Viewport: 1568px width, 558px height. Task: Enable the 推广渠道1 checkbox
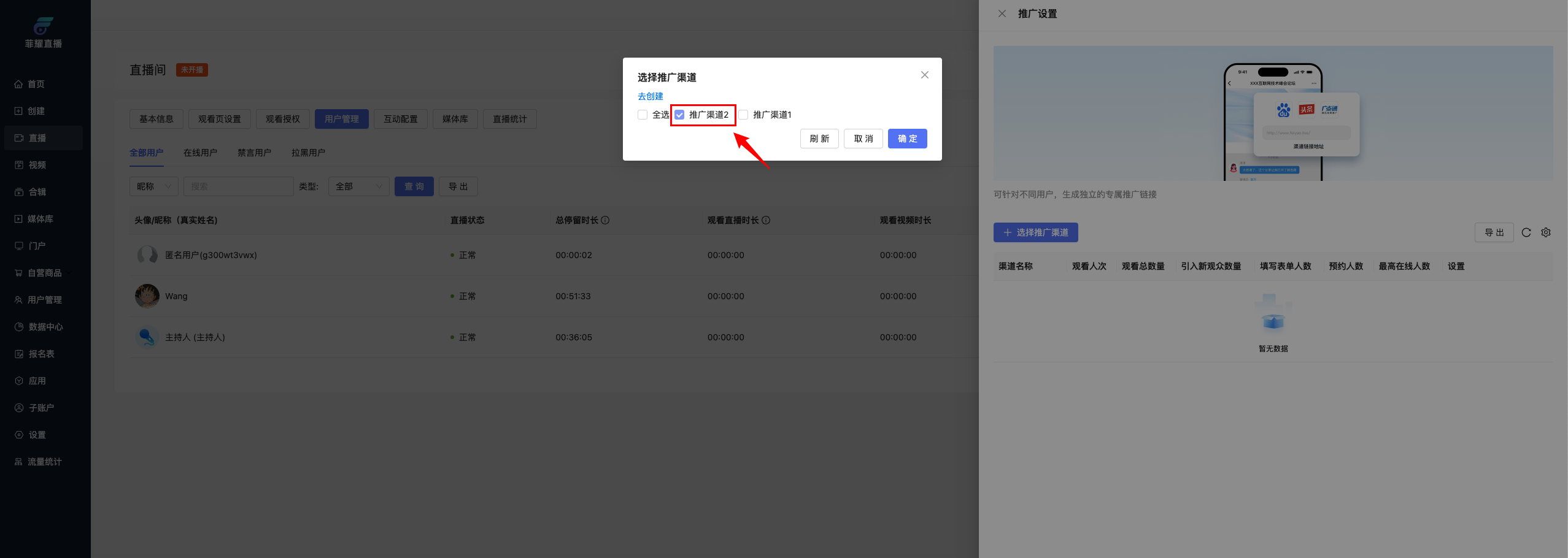[743, 115]
